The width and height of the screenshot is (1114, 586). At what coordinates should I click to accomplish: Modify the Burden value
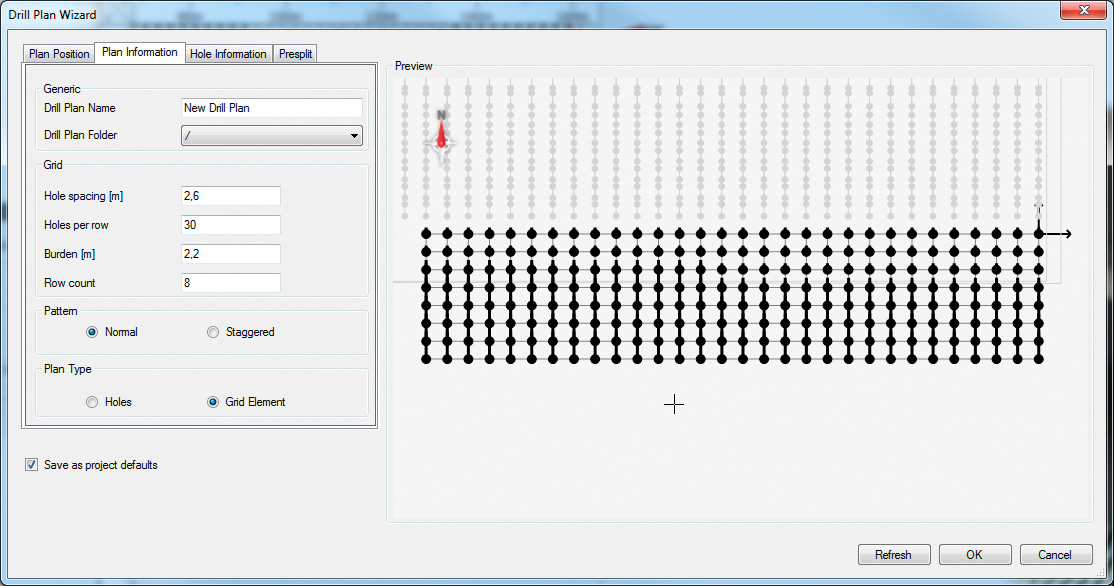click(x=230, y=254)
